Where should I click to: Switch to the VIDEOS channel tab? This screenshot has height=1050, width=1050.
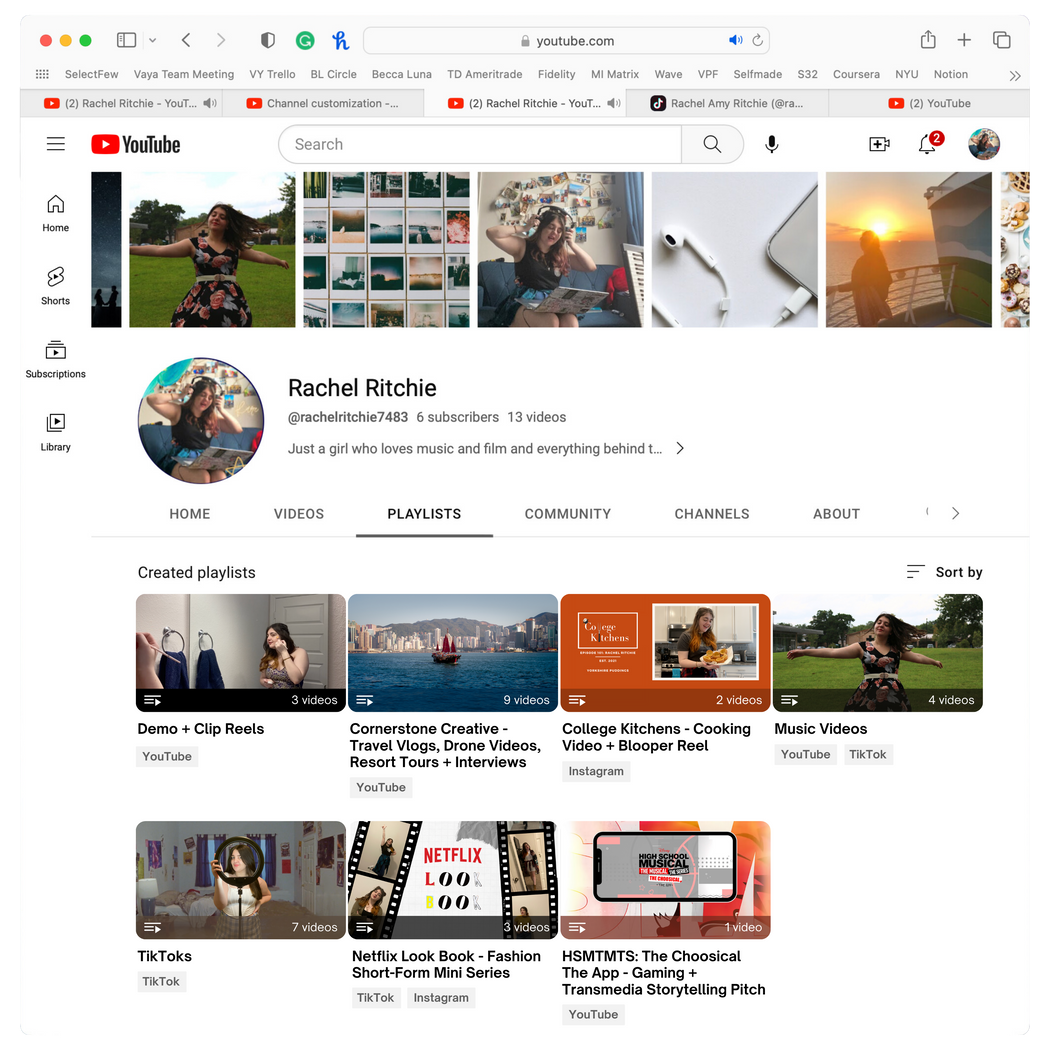(299, 514)
